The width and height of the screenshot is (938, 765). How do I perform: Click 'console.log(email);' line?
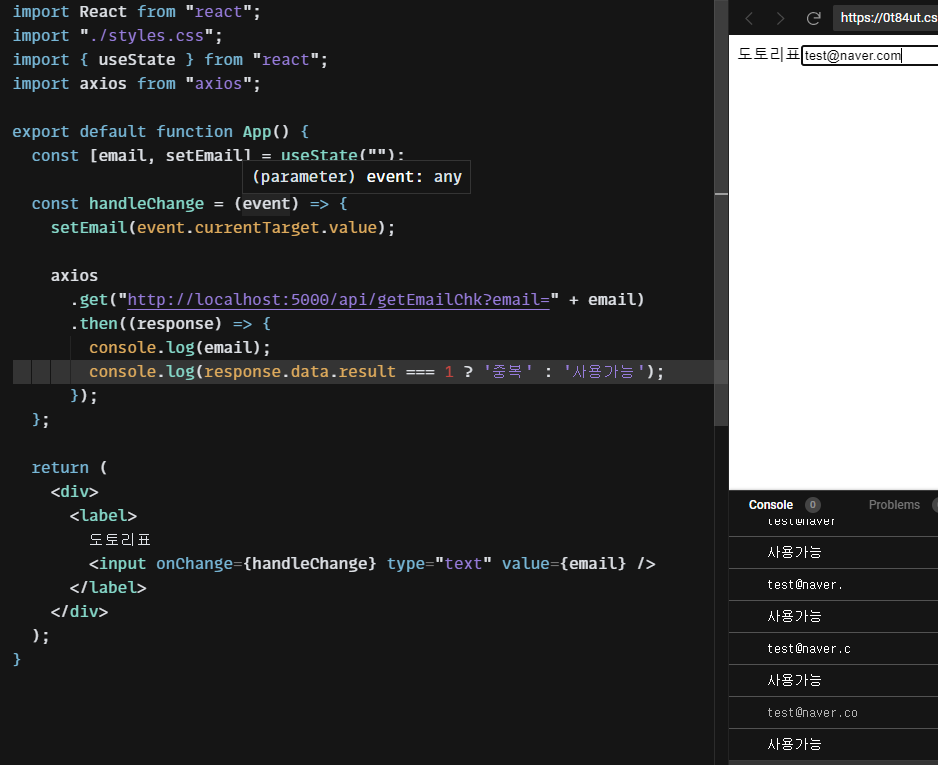[x=180, y=348]
